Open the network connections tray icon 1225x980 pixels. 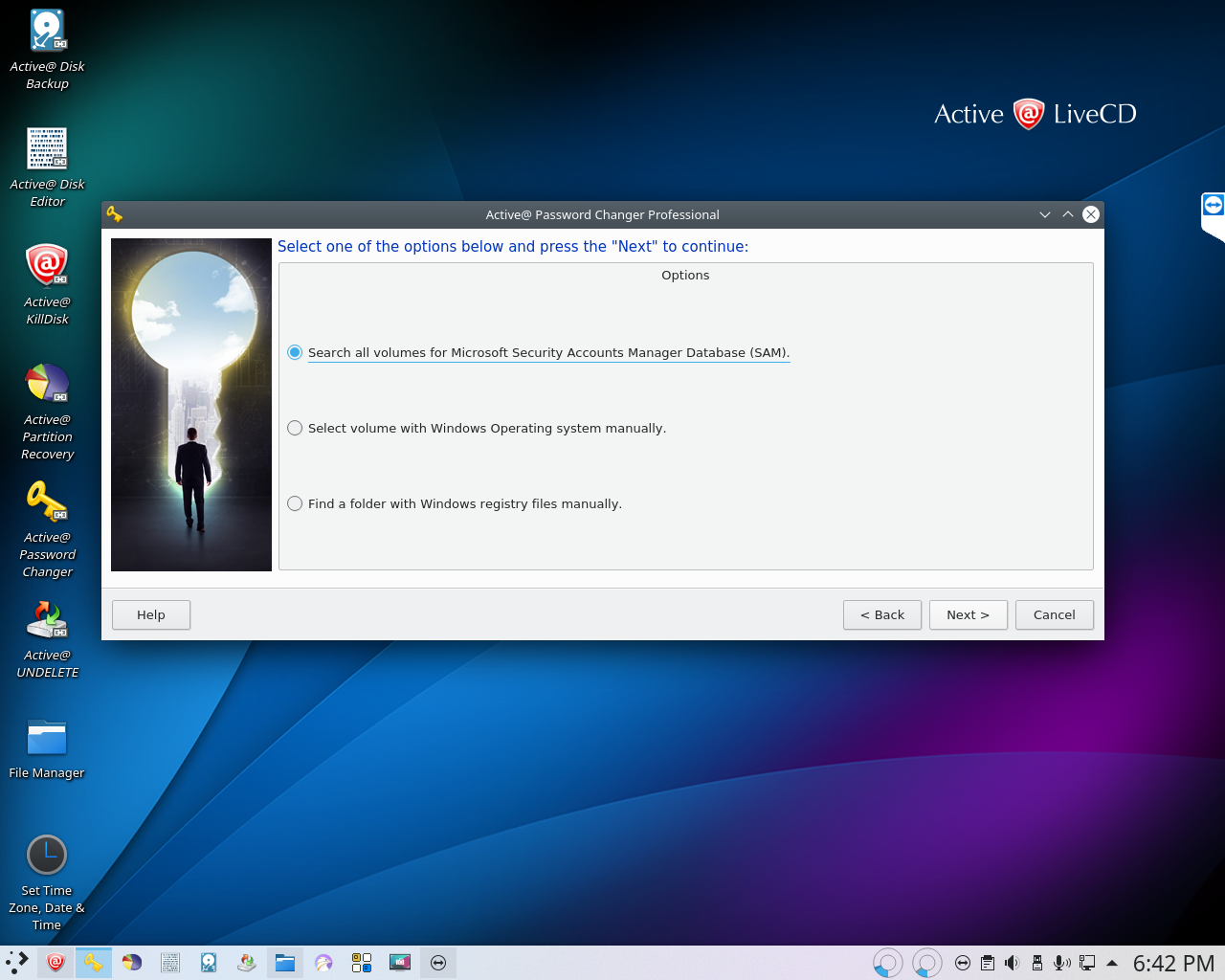pyautogui.click(x=1087, y=963)
